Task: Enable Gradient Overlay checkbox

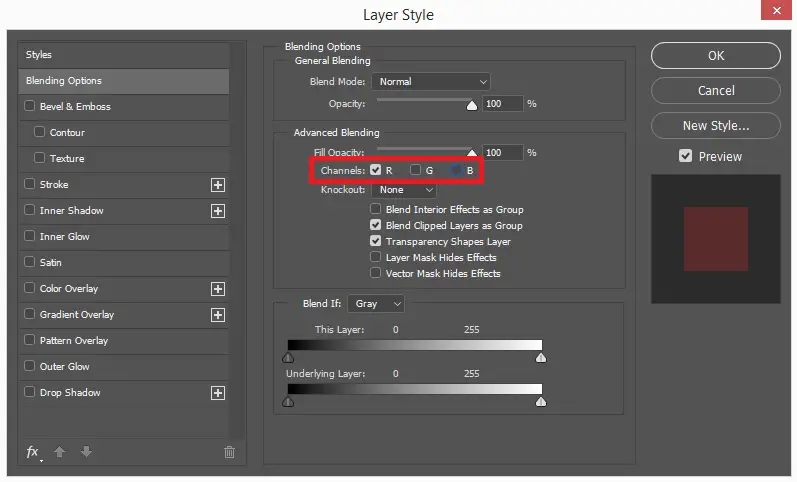Action: [29, 314]
